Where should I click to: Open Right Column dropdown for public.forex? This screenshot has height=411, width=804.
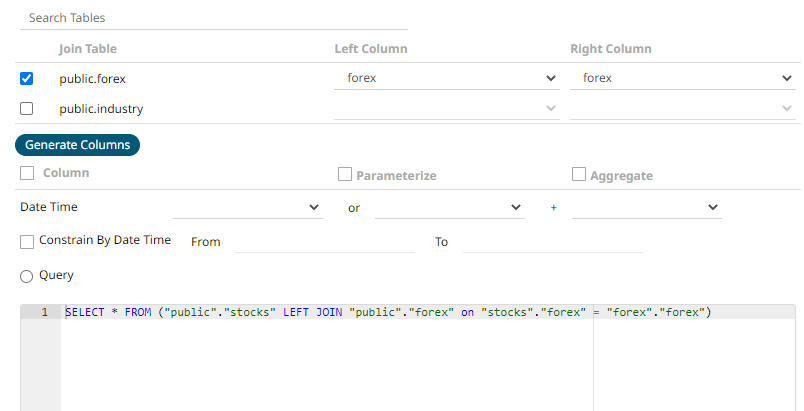(682, 78)
